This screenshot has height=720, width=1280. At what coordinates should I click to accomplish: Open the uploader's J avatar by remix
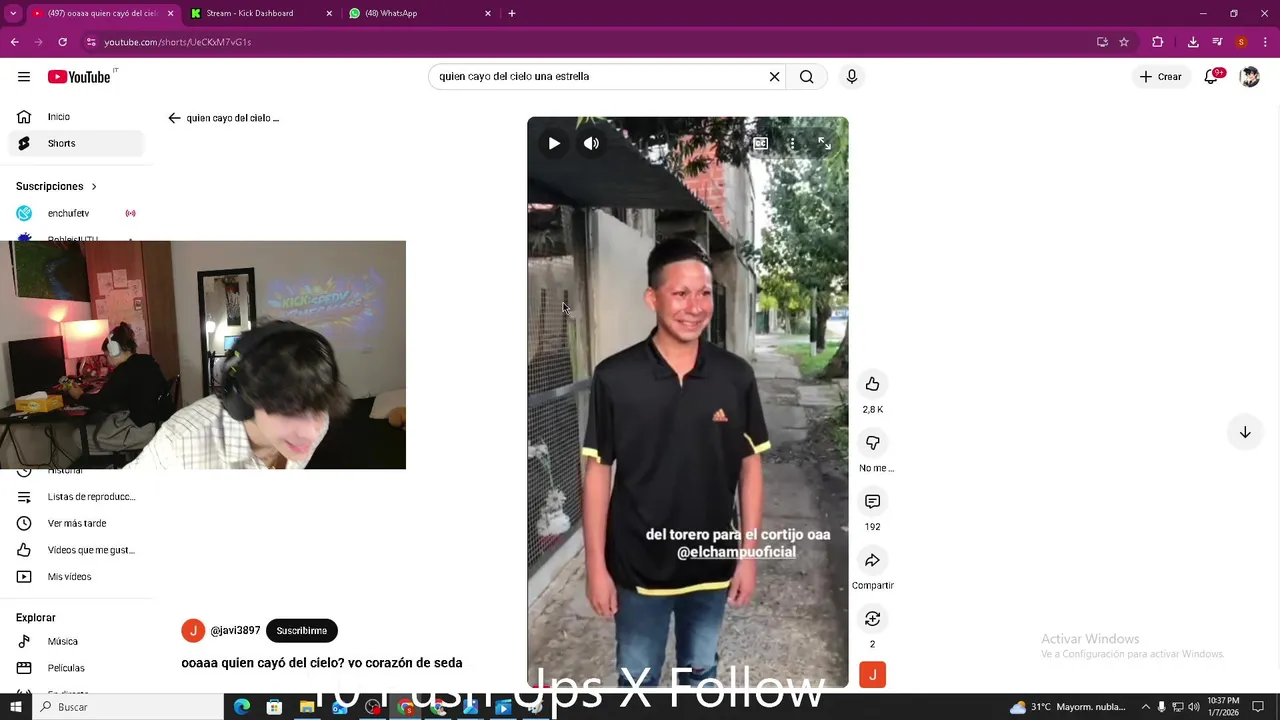click(873, 675)
